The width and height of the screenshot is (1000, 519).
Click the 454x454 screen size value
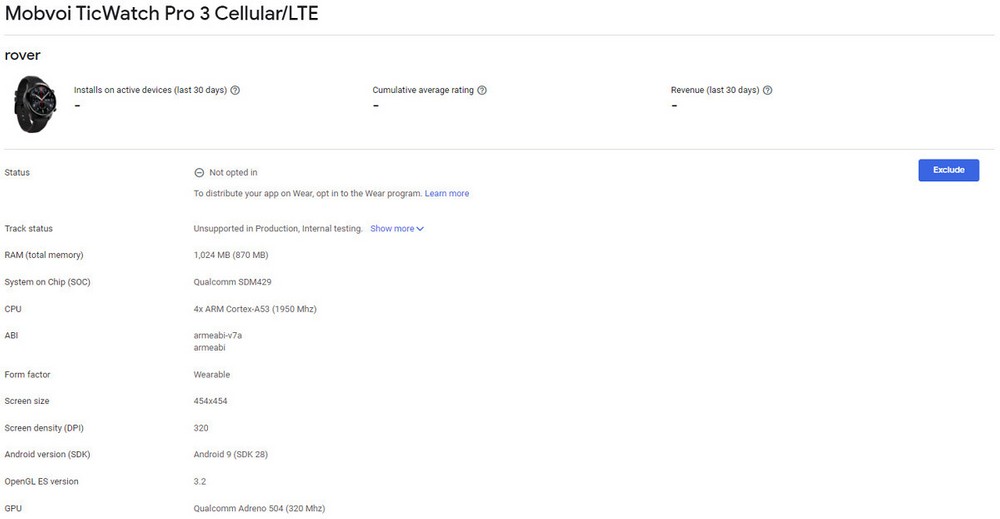point(210,401)
